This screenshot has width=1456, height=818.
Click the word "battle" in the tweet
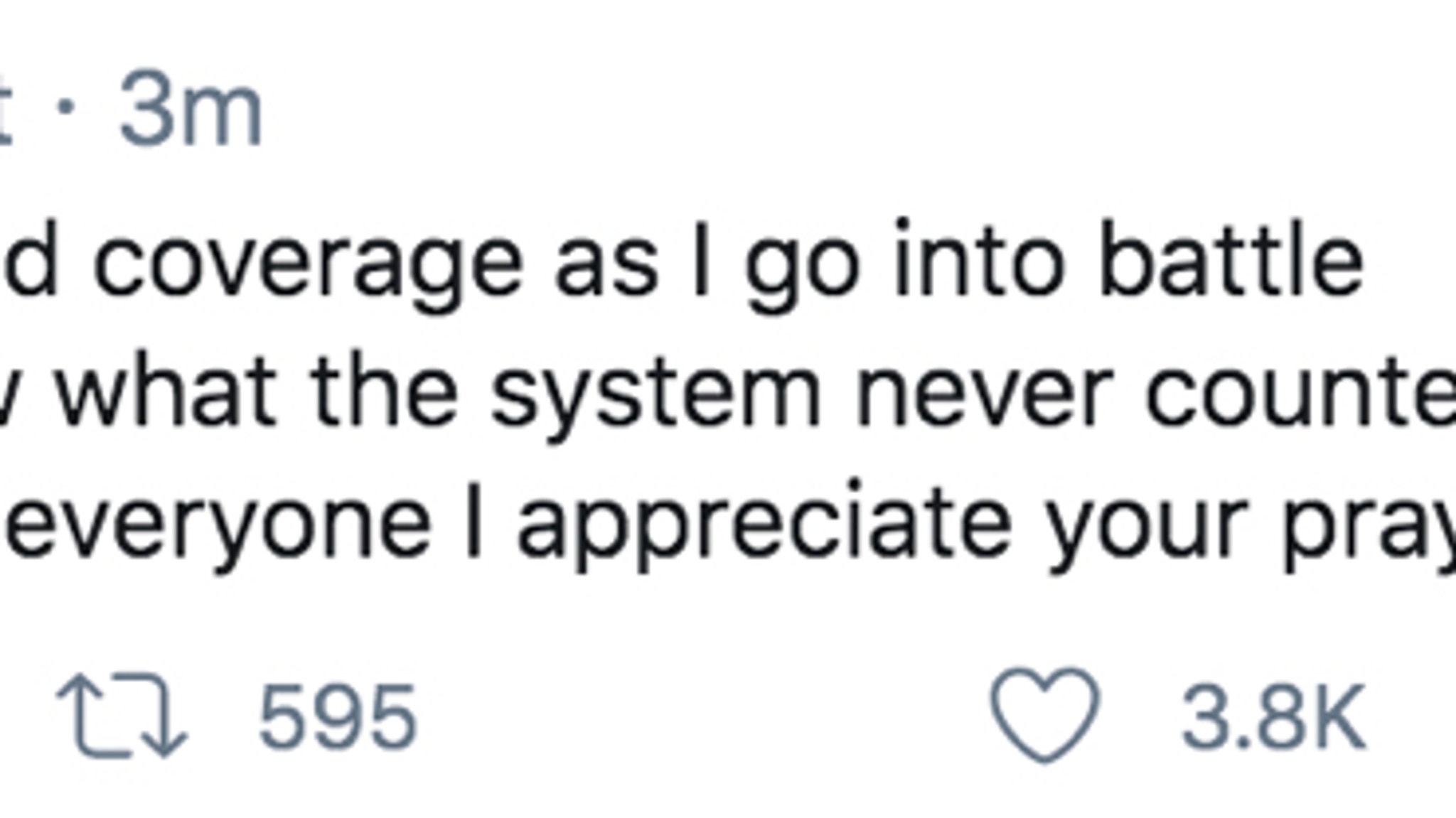click(1231, 258)
